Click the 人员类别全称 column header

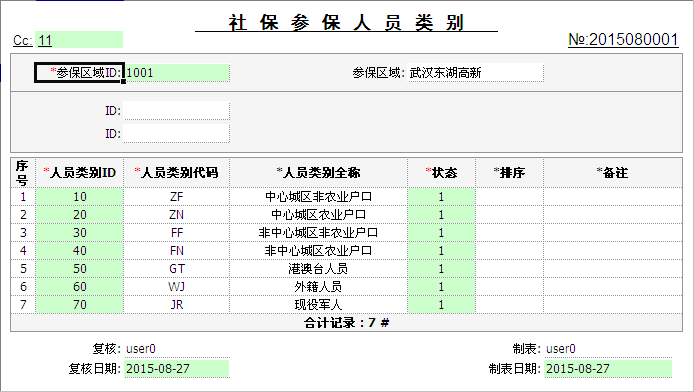pyautogui.click(x=318, y=173)
